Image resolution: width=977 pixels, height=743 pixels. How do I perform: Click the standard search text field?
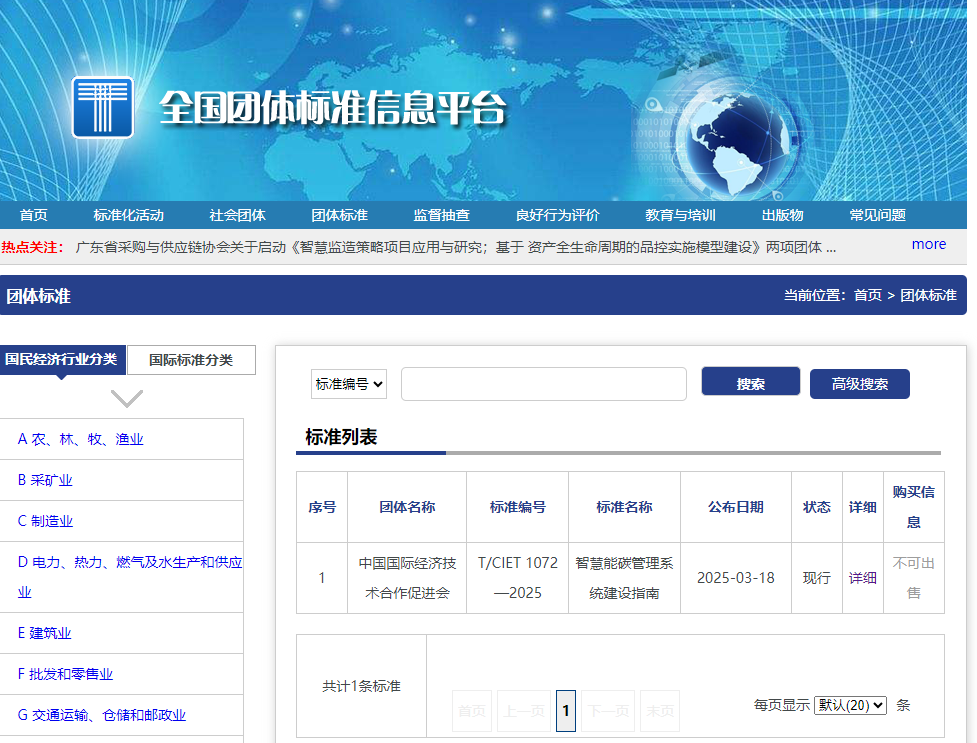coord(543,384)
